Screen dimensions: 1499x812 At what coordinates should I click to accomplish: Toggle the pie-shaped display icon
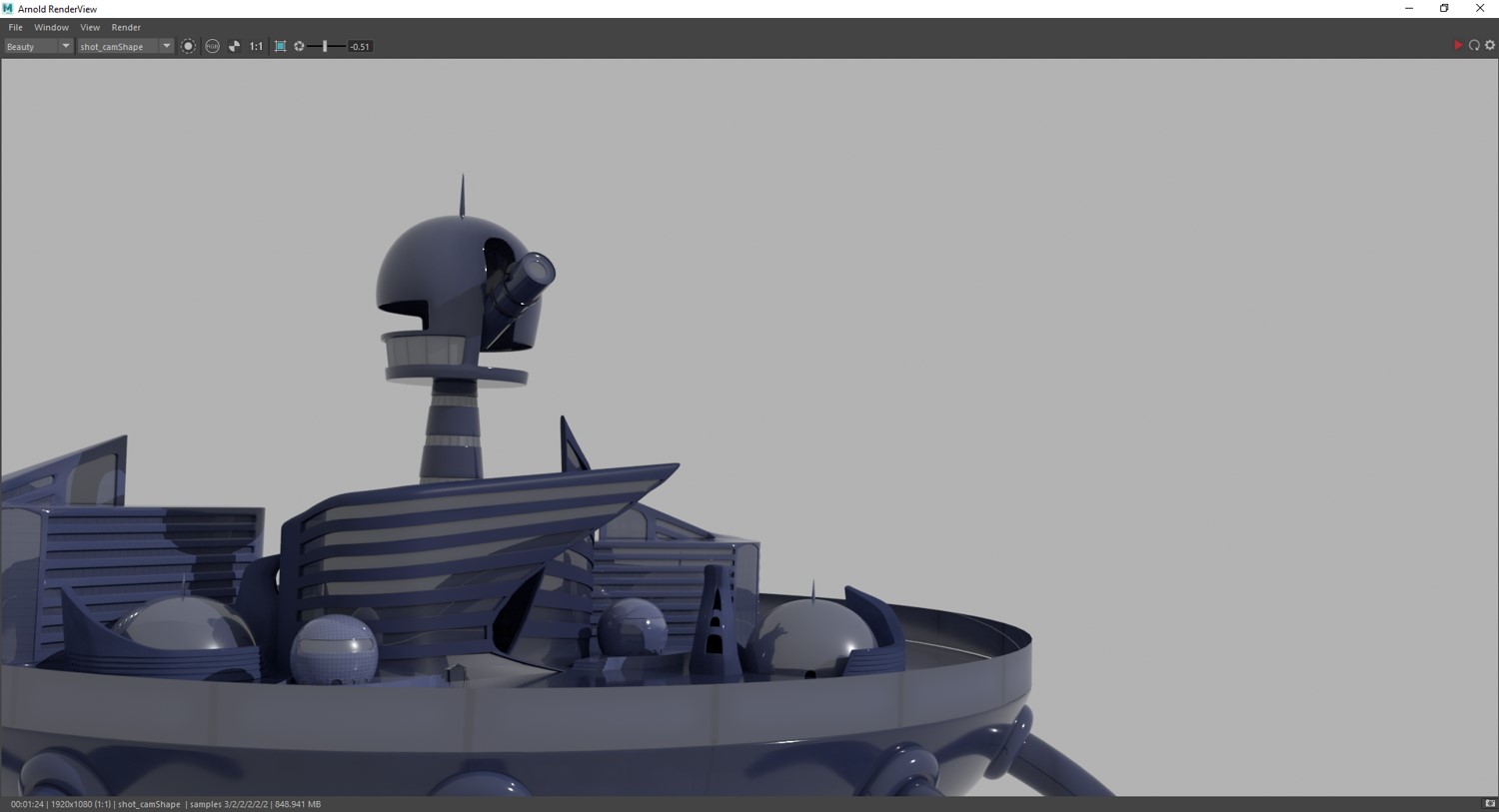(235, 46)
